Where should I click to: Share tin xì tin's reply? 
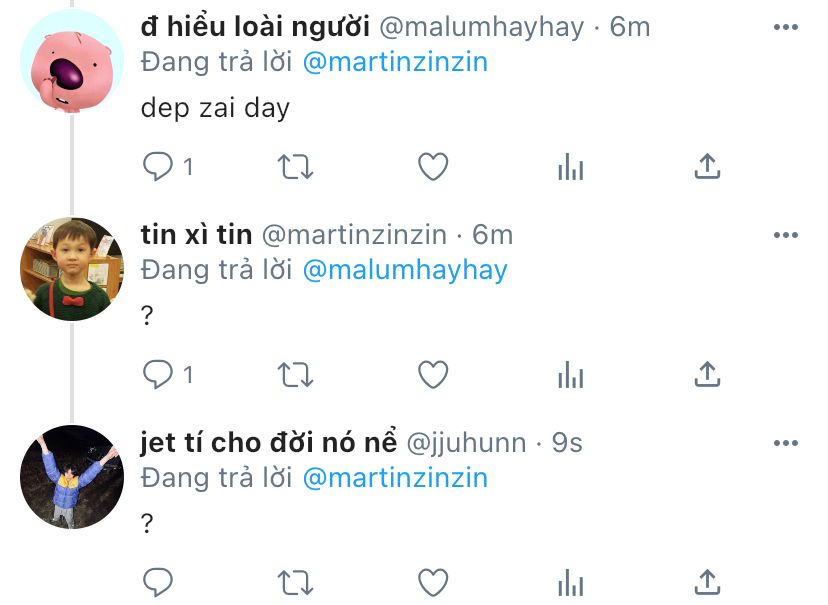(x=707, y=374)
